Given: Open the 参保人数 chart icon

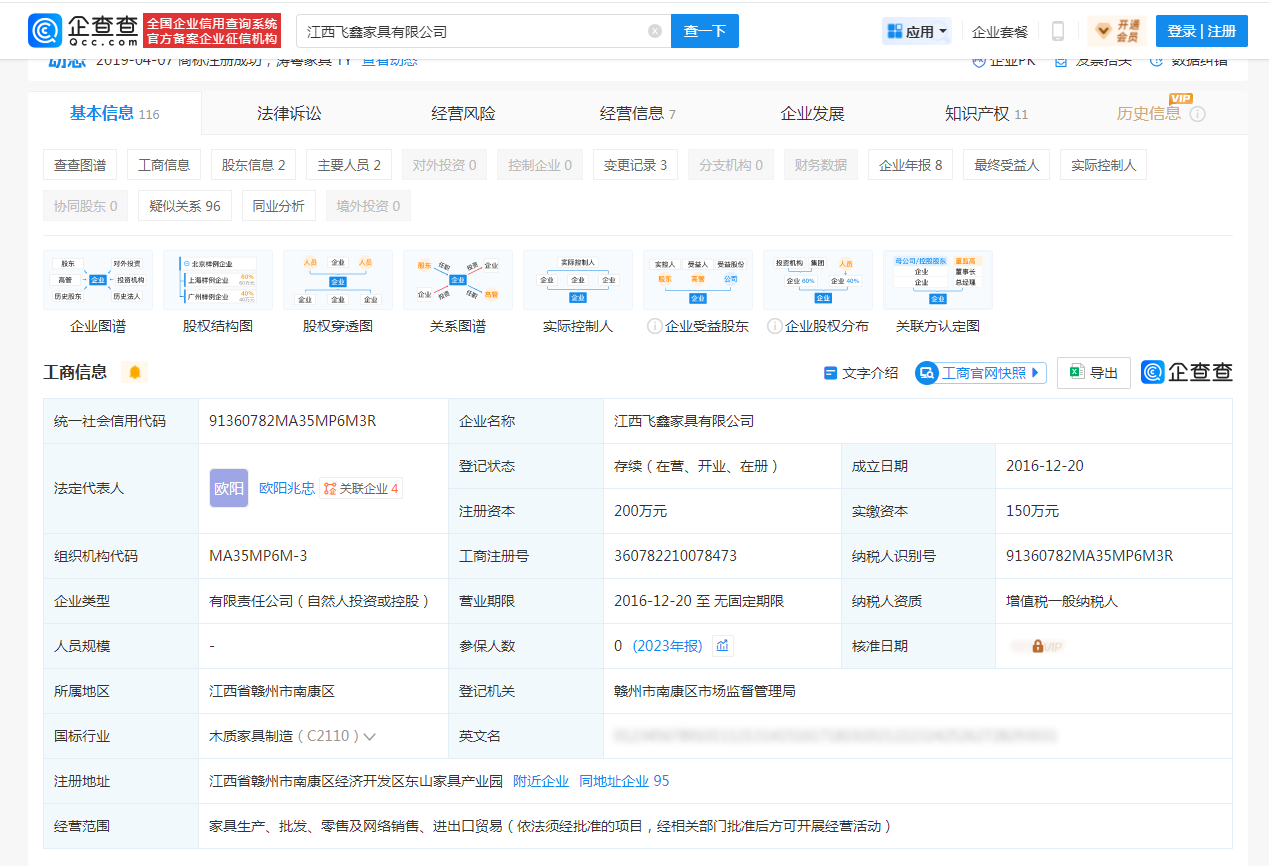Looking at the screenshot, I should 722,646.
